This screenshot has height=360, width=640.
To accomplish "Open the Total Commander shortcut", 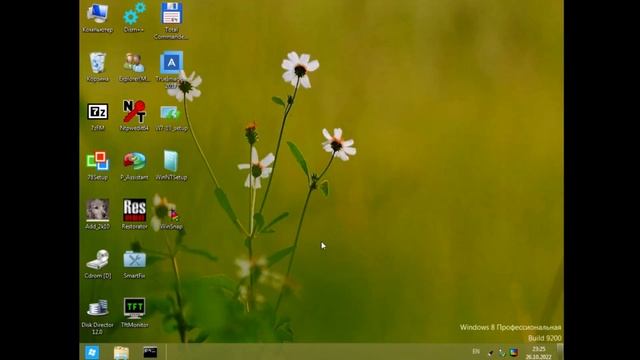I will 171,21.
